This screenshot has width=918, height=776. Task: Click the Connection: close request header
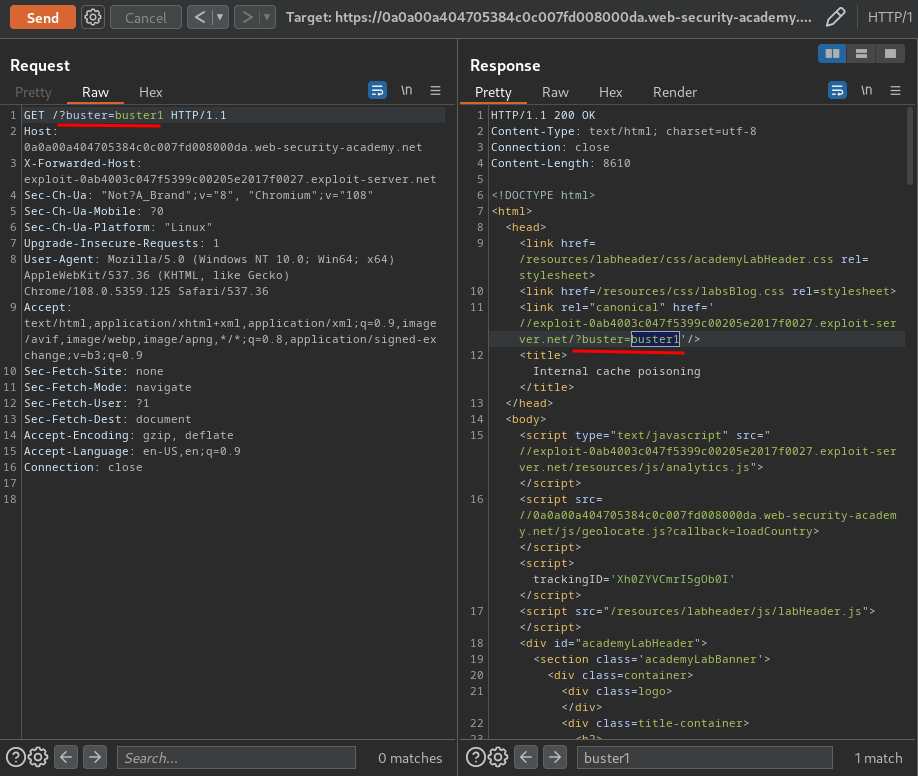pyautogui.click(x=83, y=467)
